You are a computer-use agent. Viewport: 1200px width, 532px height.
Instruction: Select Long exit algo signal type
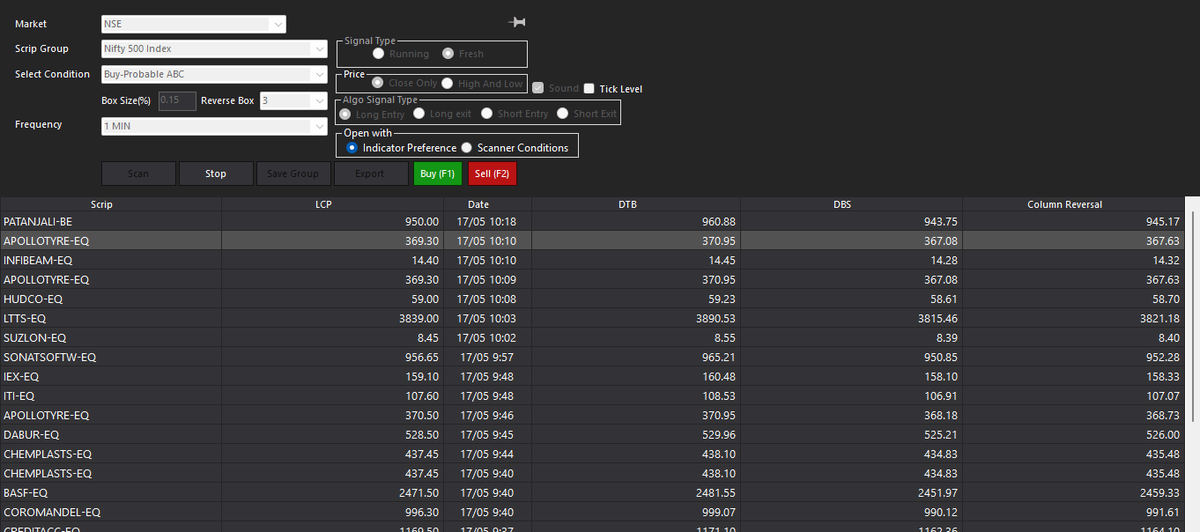point(420,114)
